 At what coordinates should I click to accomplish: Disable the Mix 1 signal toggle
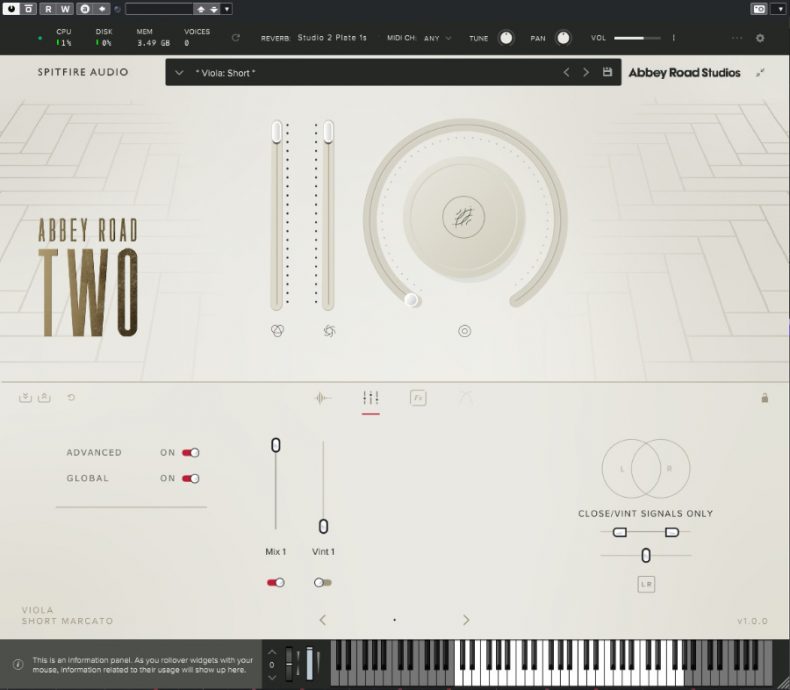[276, 582]
